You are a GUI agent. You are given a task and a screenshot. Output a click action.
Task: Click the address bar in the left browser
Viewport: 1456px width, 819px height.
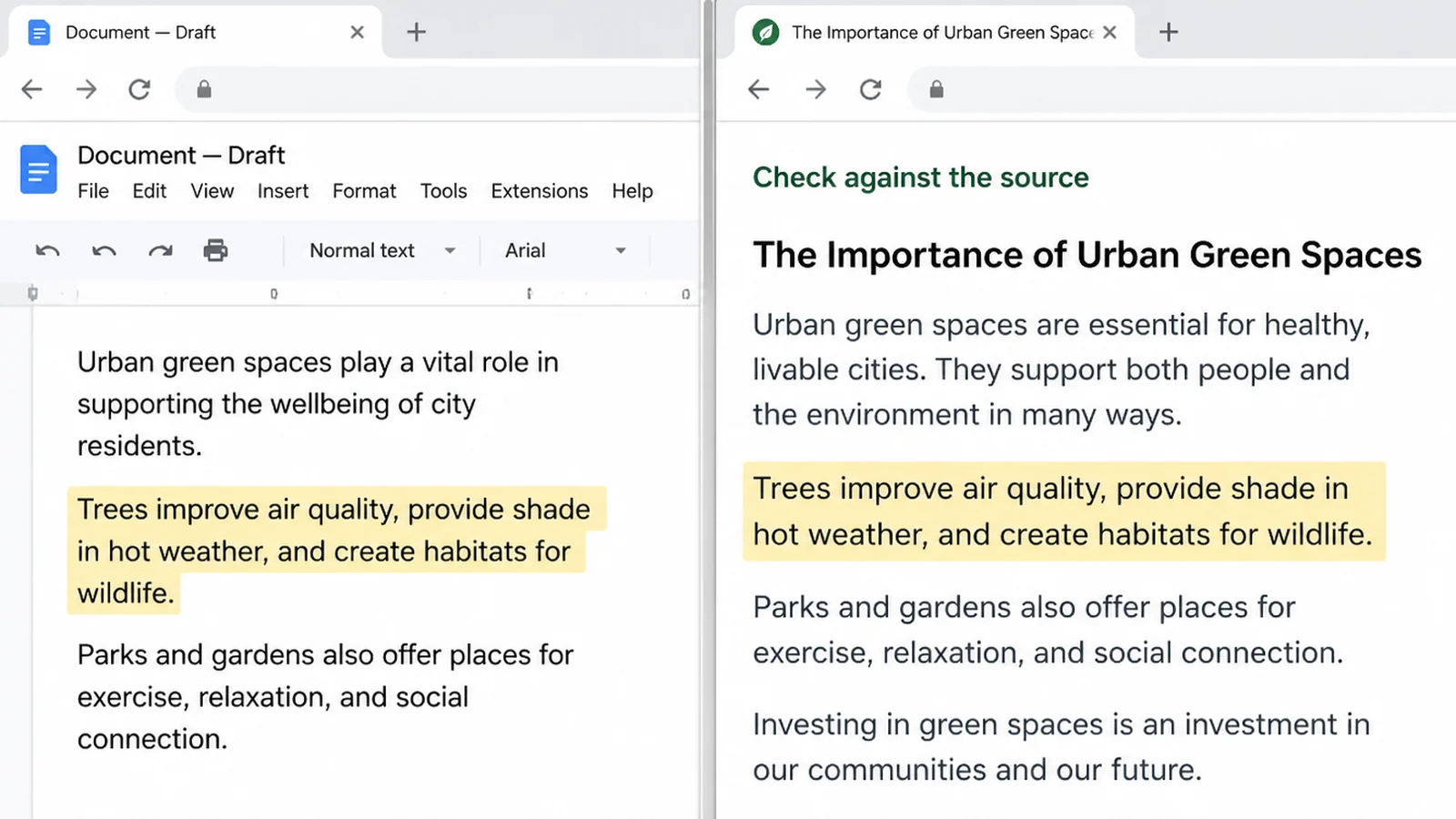coord(437,89)
